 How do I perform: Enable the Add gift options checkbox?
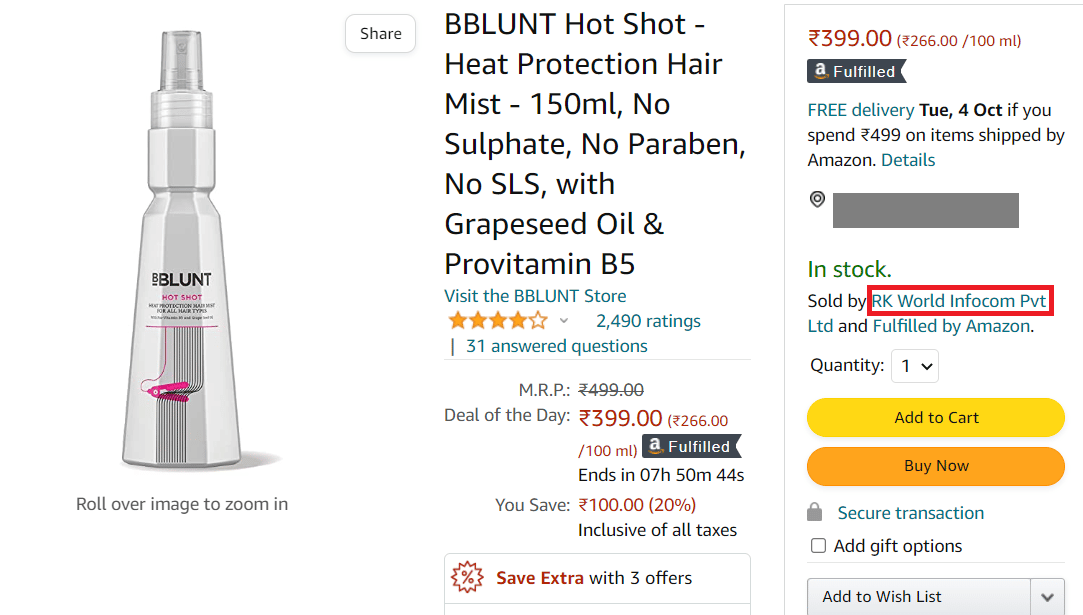click(x=818, y=546)
